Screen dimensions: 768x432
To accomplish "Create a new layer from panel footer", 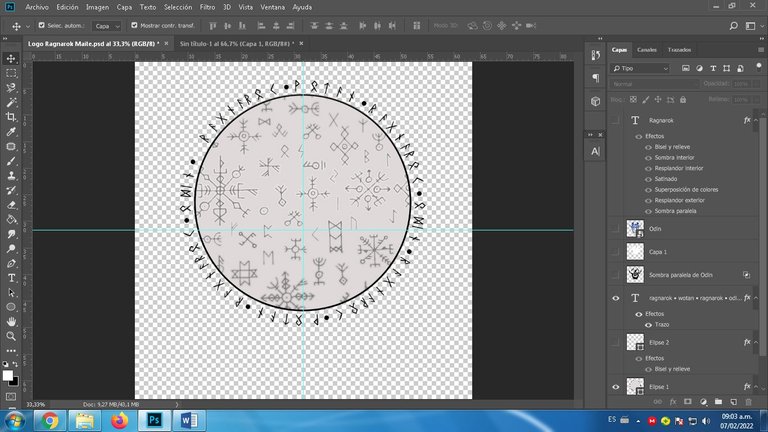I will [x=733, y=402].
